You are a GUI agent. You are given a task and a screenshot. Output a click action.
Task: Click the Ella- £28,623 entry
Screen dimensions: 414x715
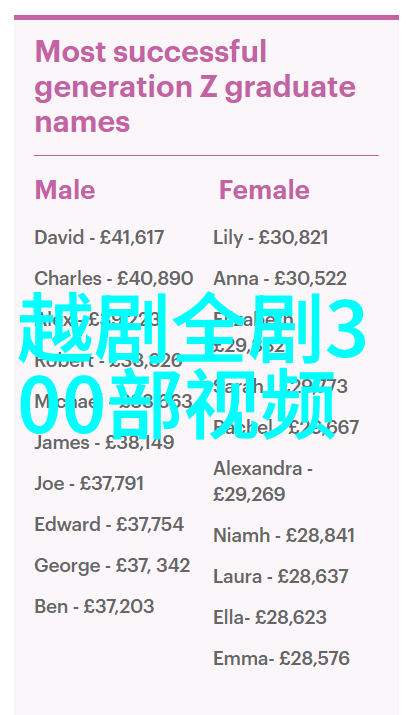[270, 617]
